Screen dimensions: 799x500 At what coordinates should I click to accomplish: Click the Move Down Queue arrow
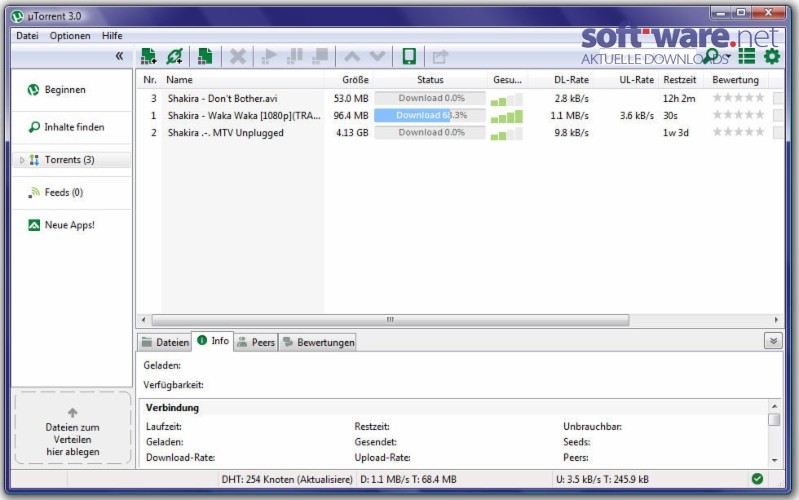tap(377, 56)
